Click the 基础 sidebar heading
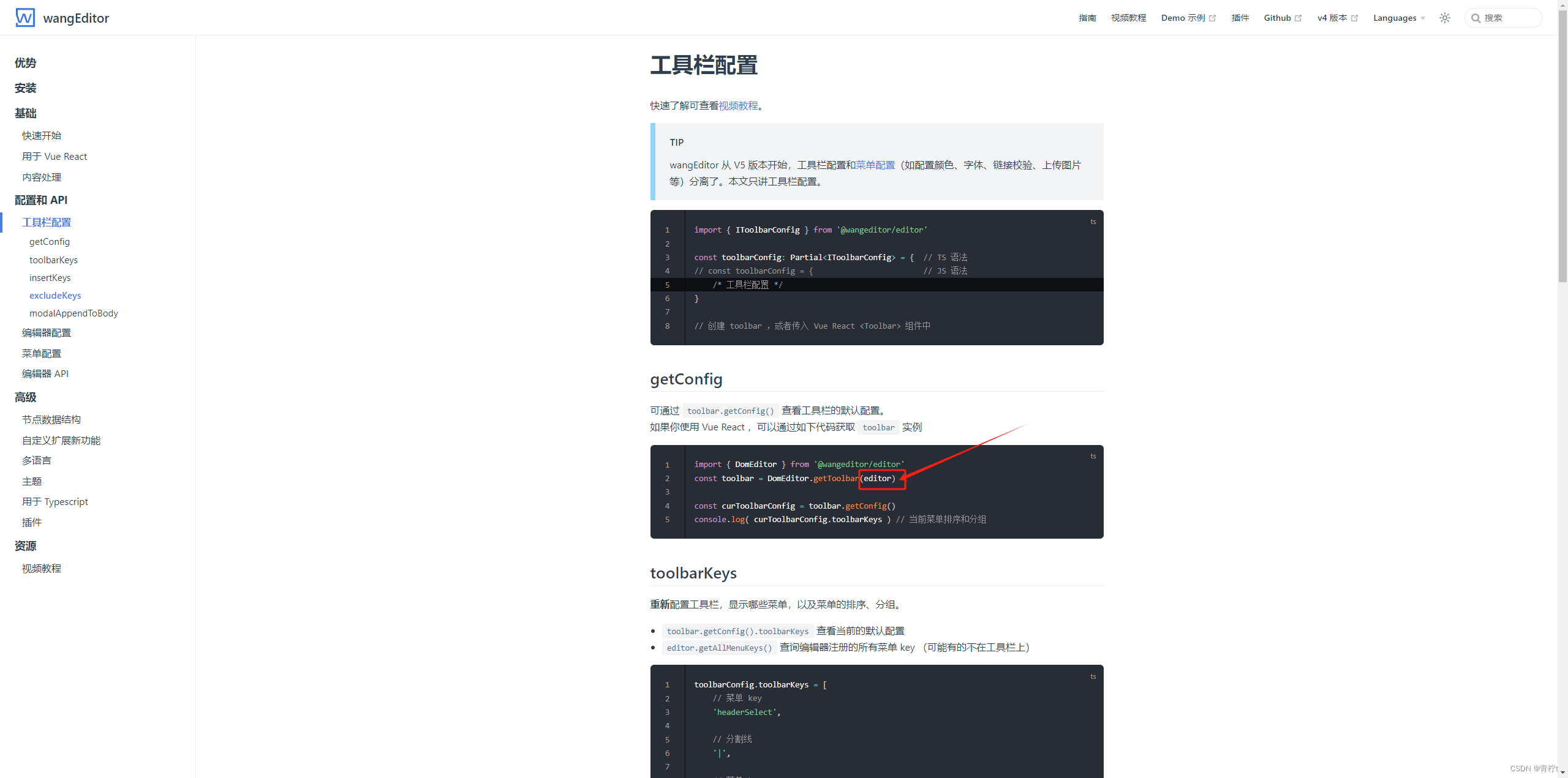The height and width of the screenshot is (778, 1568). pyautogui.click(x=26, y=113)
